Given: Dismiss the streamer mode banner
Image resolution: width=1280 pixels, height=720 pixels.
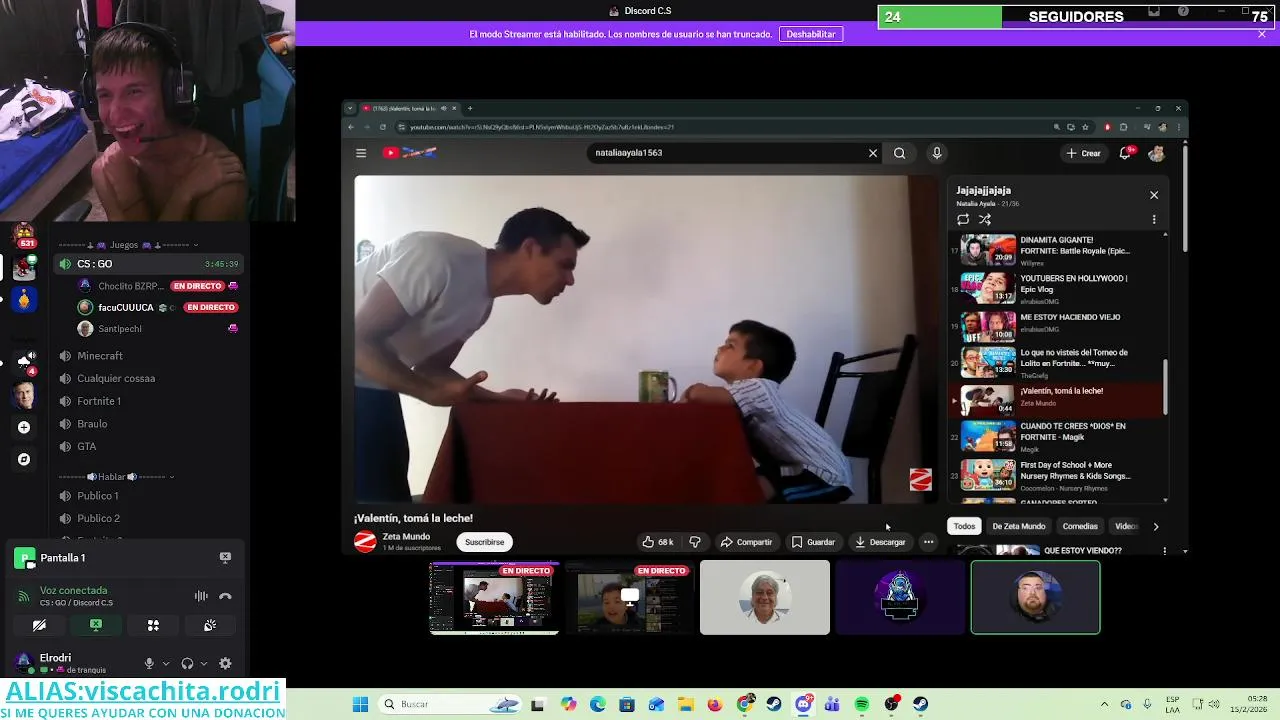Looking at the screenshot, I should point(1262,34).
